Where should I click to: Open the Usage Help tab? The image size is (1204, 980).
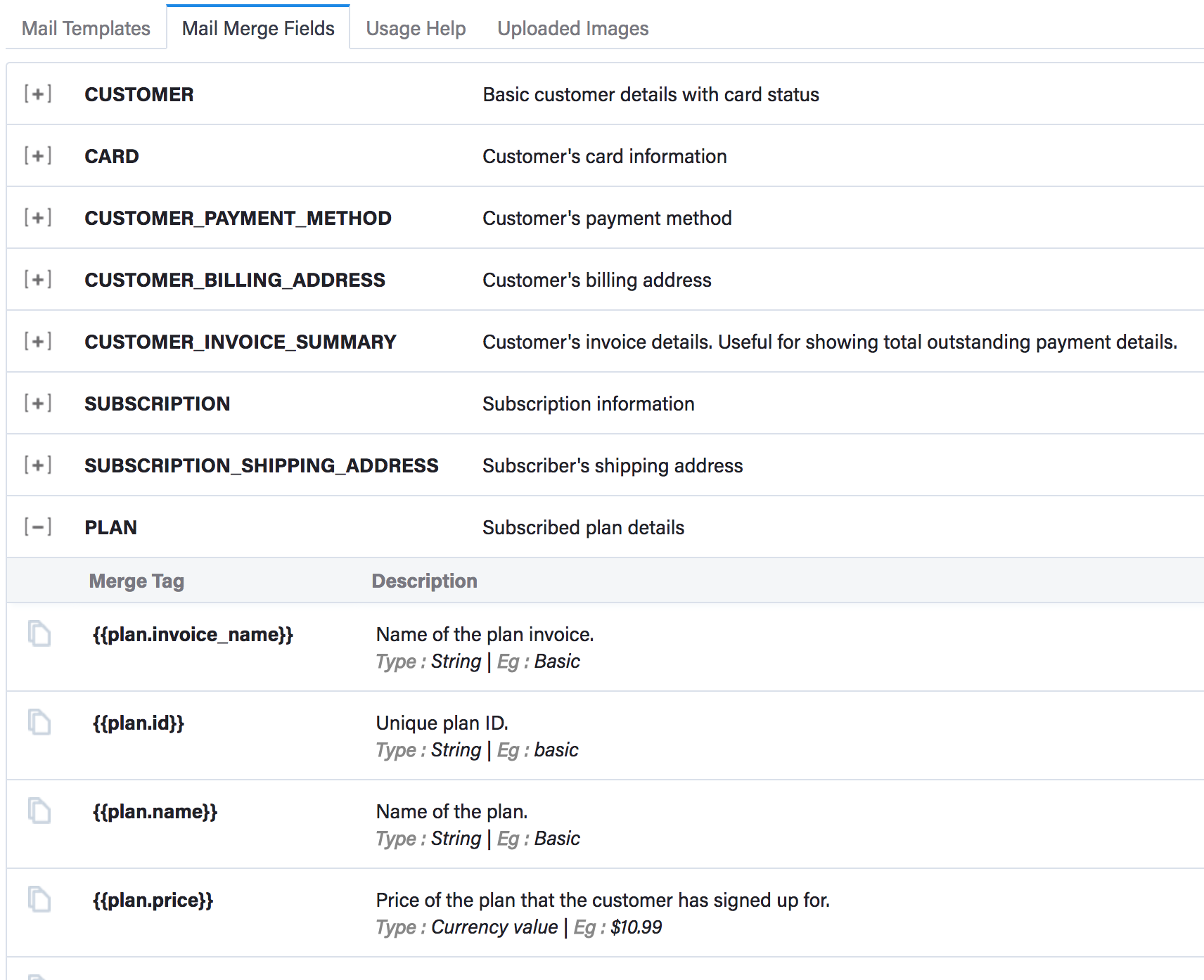click(416, 29)
